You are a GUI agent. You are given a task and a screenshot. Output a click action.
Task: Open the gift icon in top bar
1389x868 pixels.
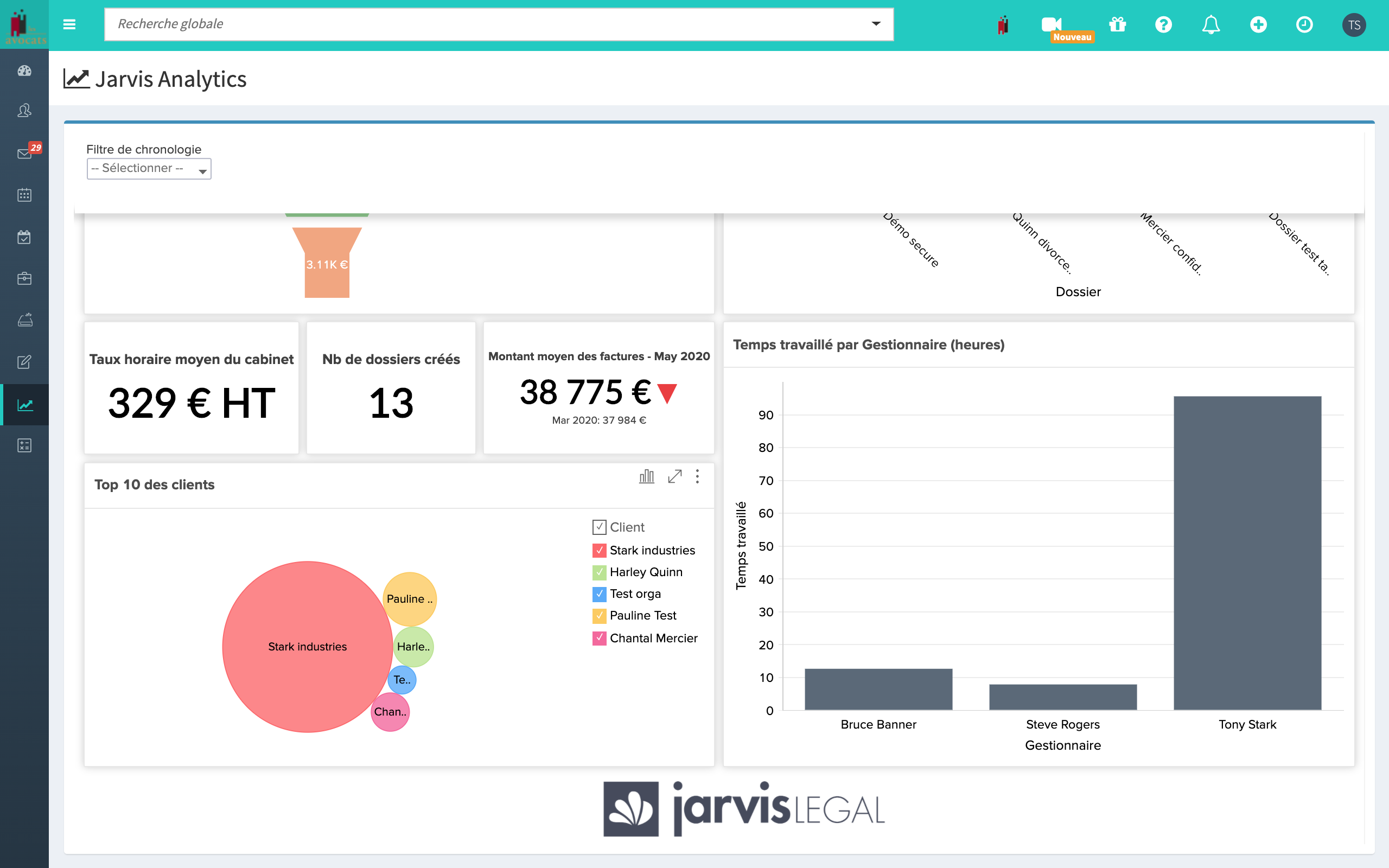1117,24
